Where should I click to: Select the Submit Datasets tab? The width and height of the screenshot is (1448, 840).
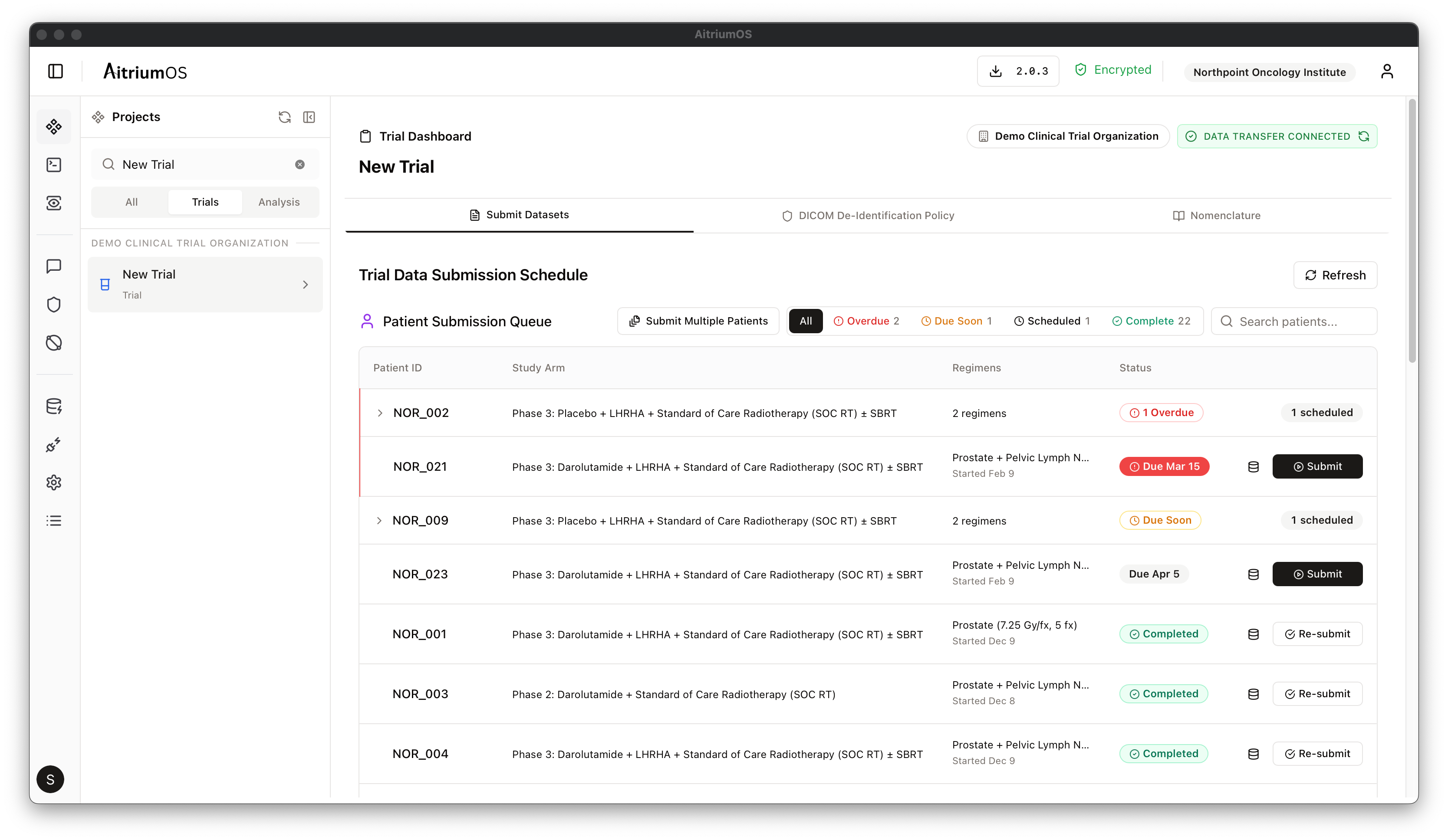point(519,215)
